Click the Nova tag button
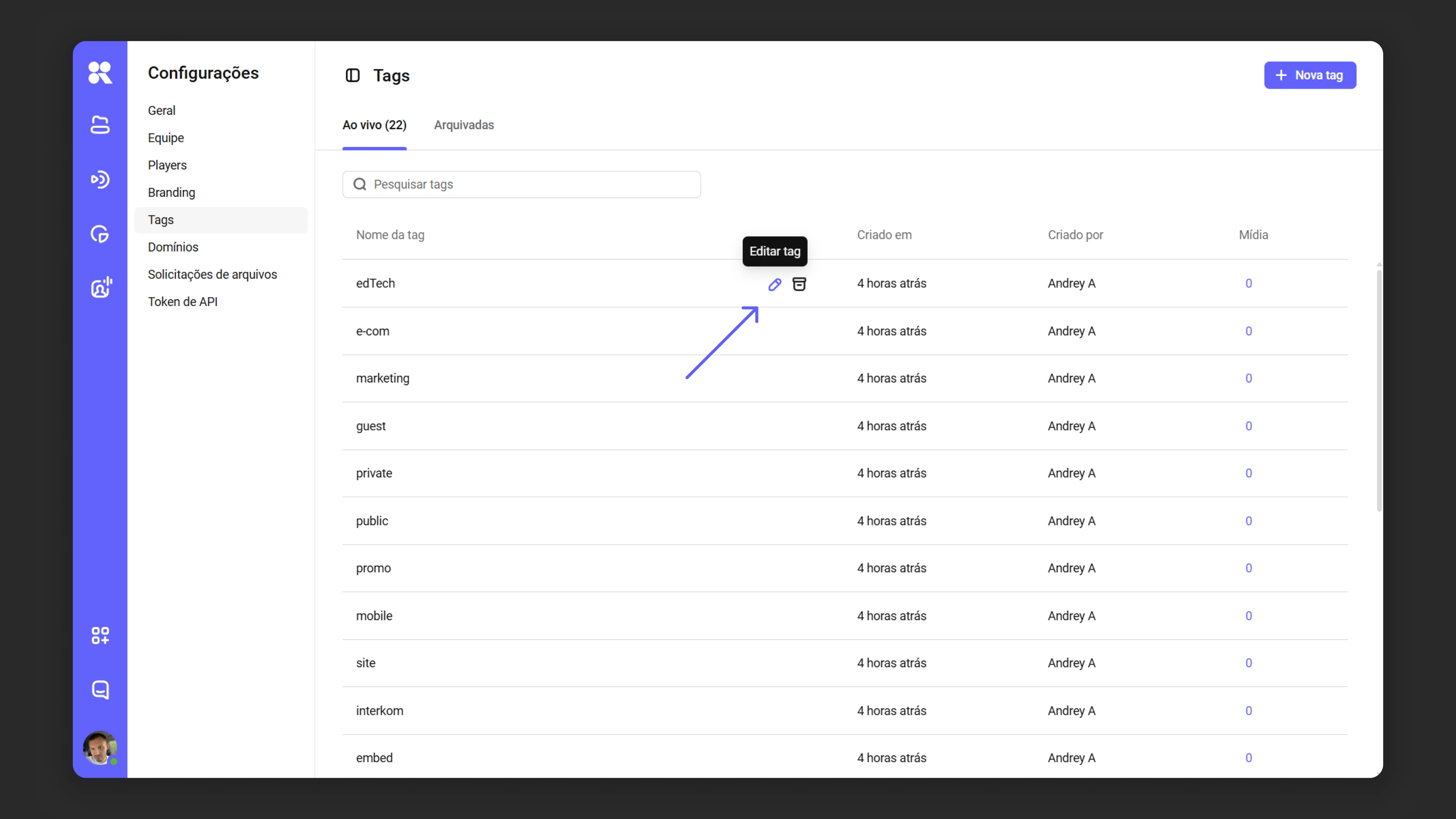The height and width of the screenshot is (819, 1456). [x=1310, y=75]
